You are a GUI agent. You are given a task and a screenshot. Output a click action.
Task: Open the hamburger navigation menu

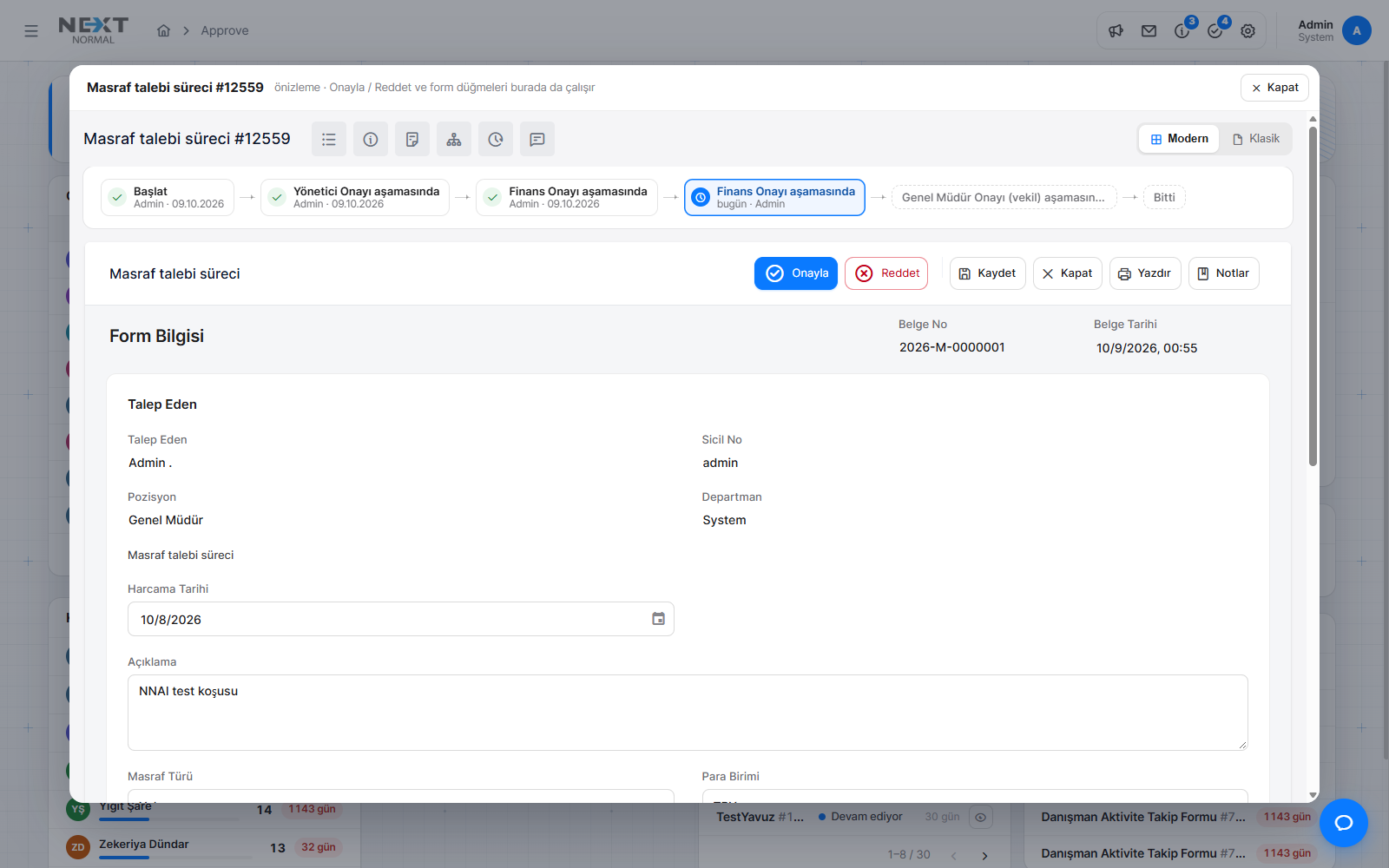[31, 31]
